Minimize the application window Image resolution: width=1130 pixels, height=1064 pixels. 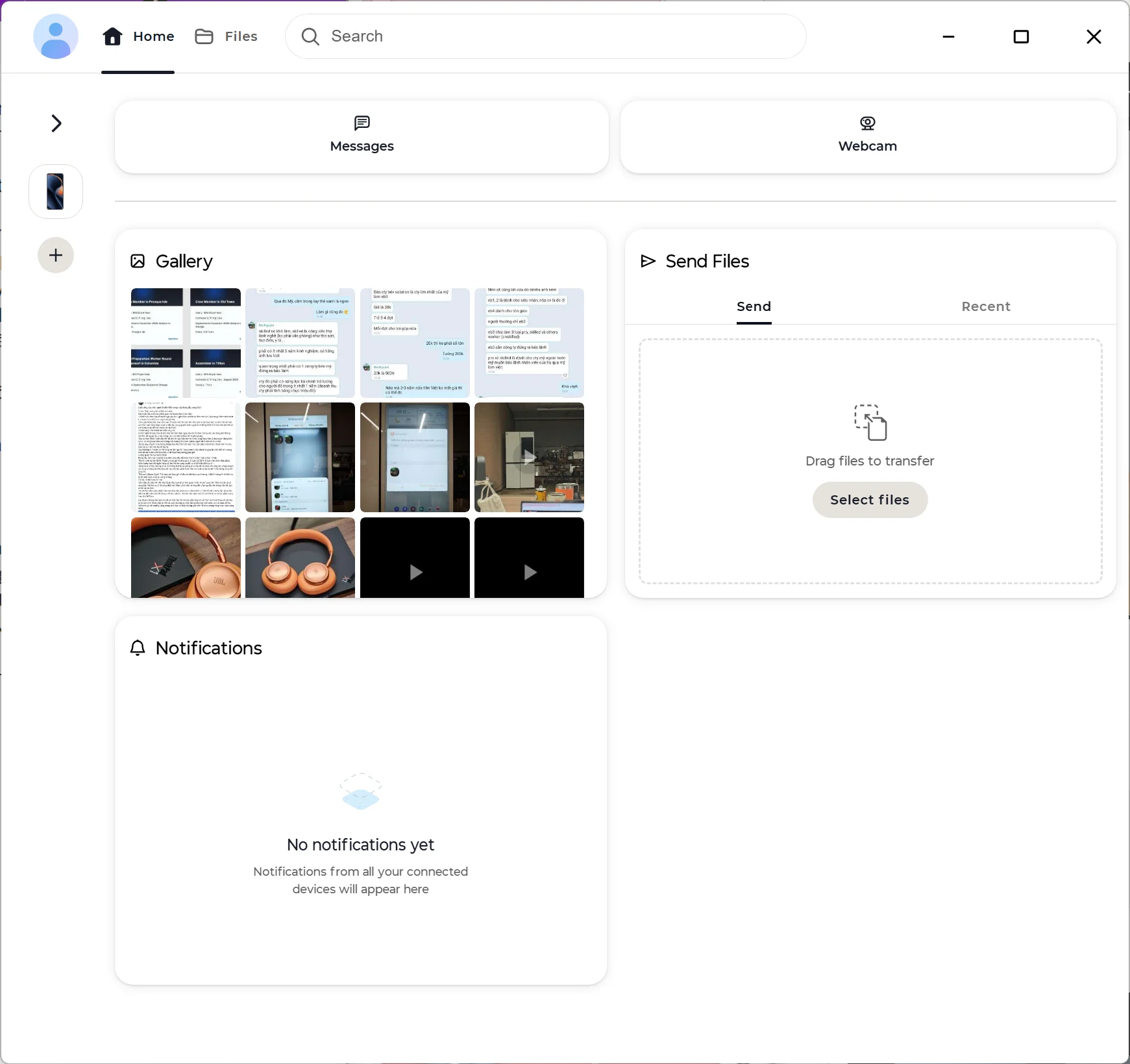coord(948,37)
